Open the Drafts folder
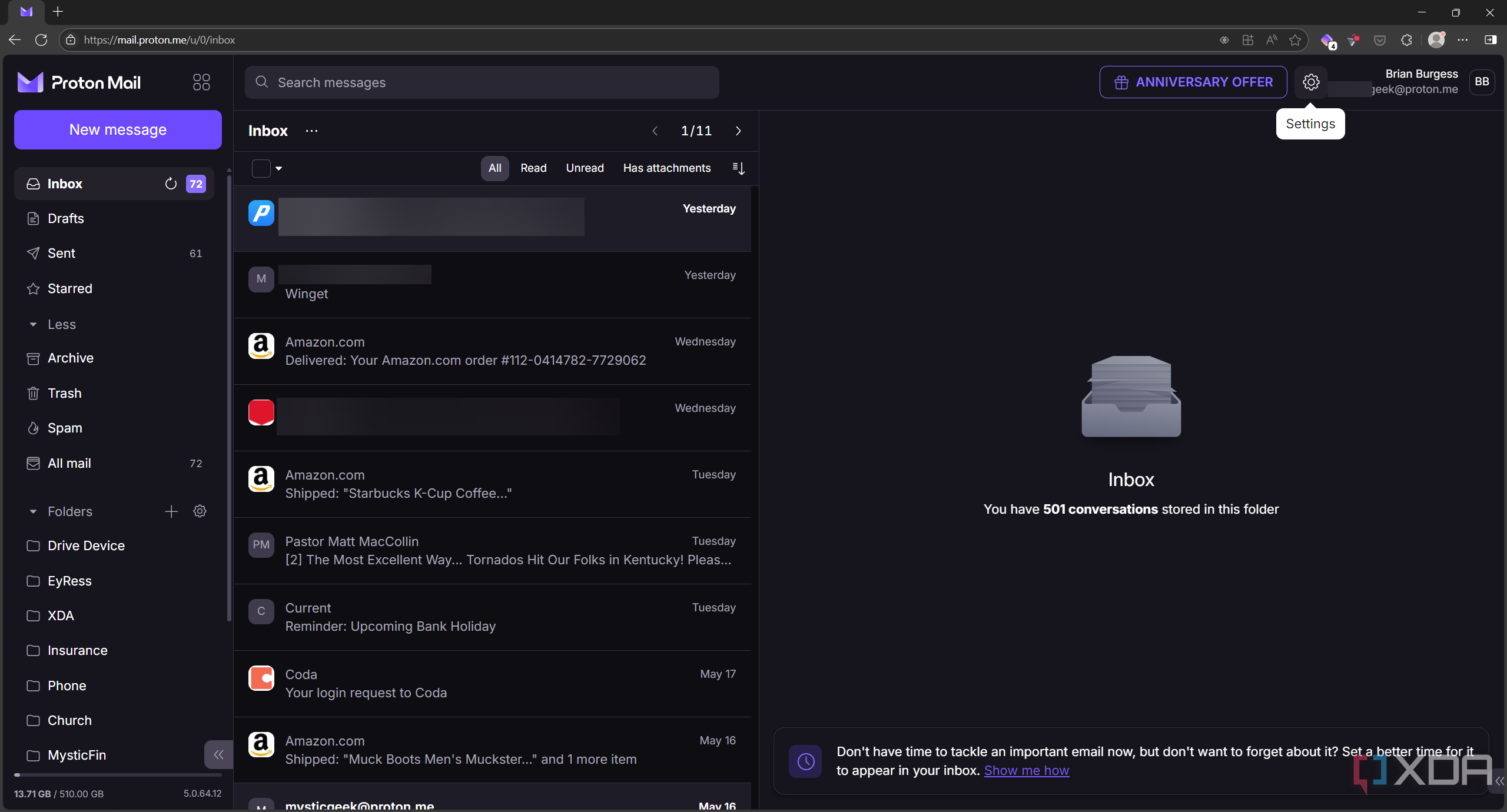 [114, 219]
